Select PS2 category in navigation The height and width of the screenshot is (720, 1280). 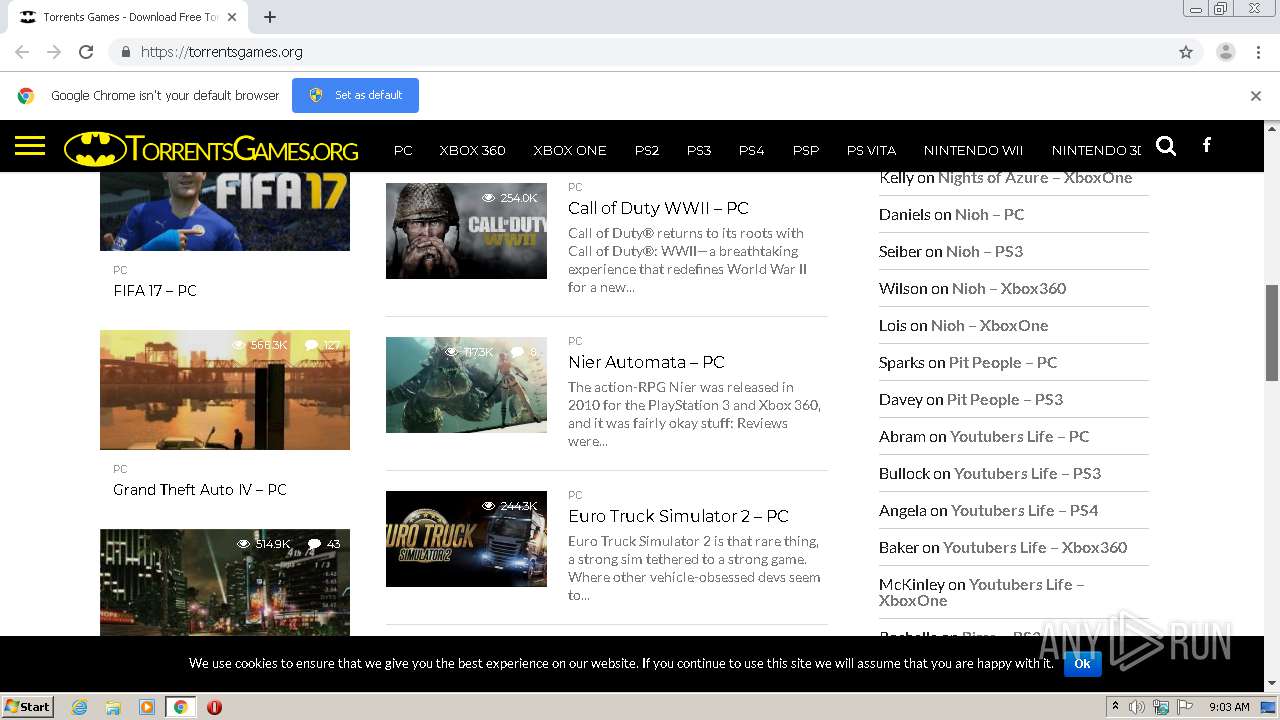[x=647, y=150]
